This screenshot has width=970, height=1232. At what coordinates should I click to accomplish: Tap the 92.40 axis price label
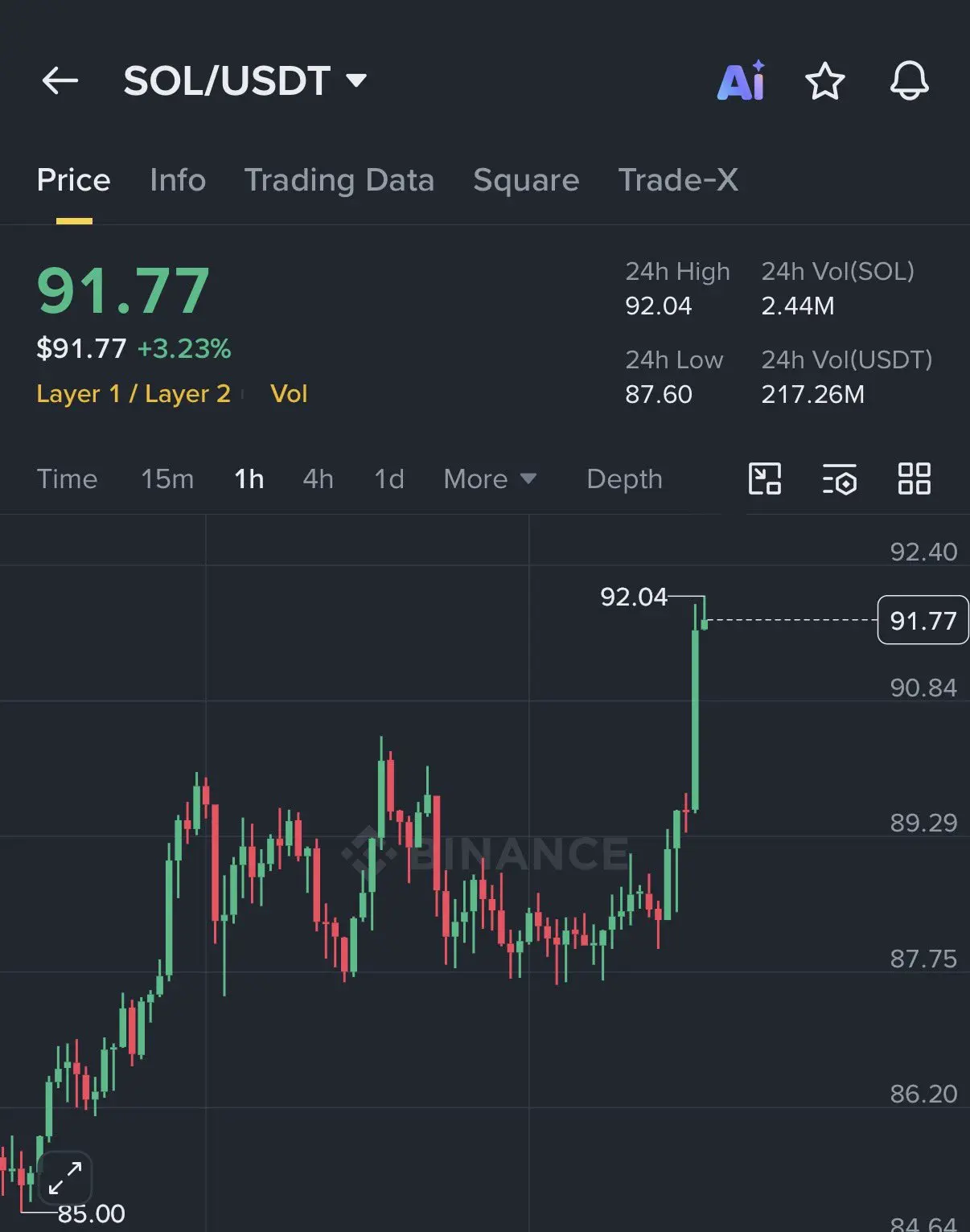[x=923, y=552]
